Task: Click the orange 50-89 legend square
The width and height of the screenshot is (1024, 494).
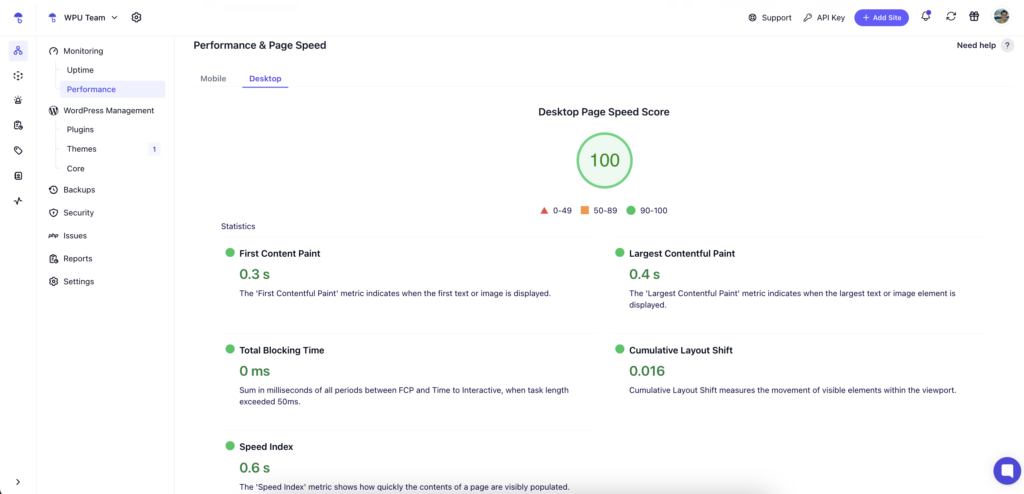Action: [x=584, y=210]
